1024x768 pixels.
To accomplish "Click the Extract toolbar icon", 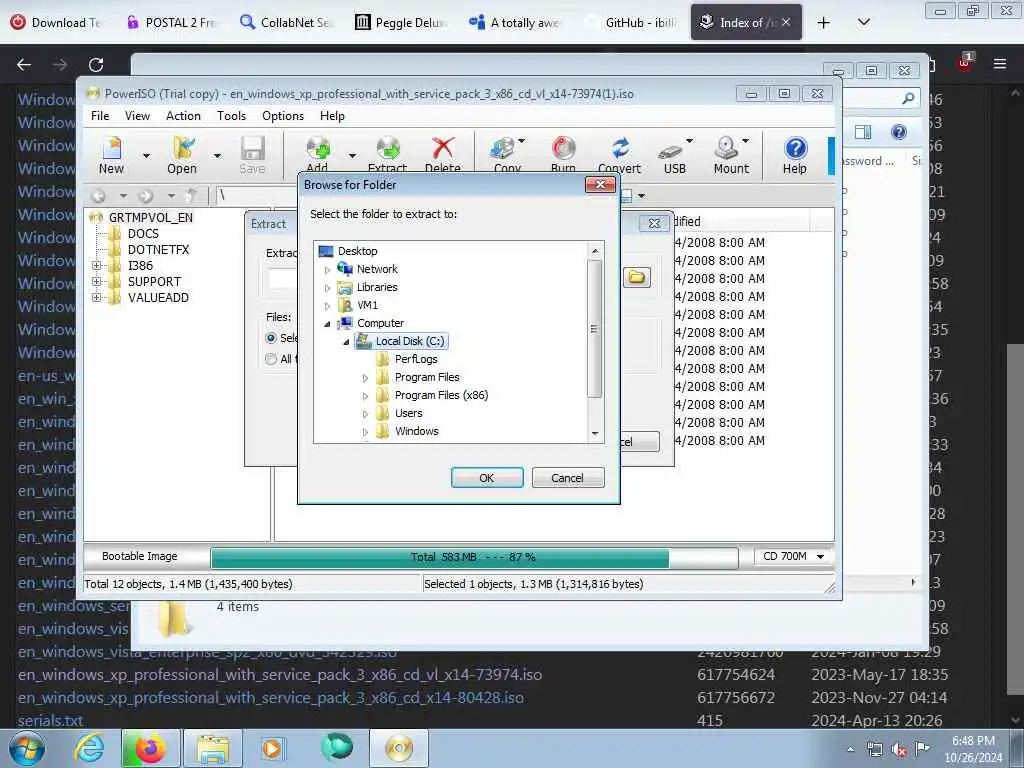I will pyautogui.click(x=388, y=153).
